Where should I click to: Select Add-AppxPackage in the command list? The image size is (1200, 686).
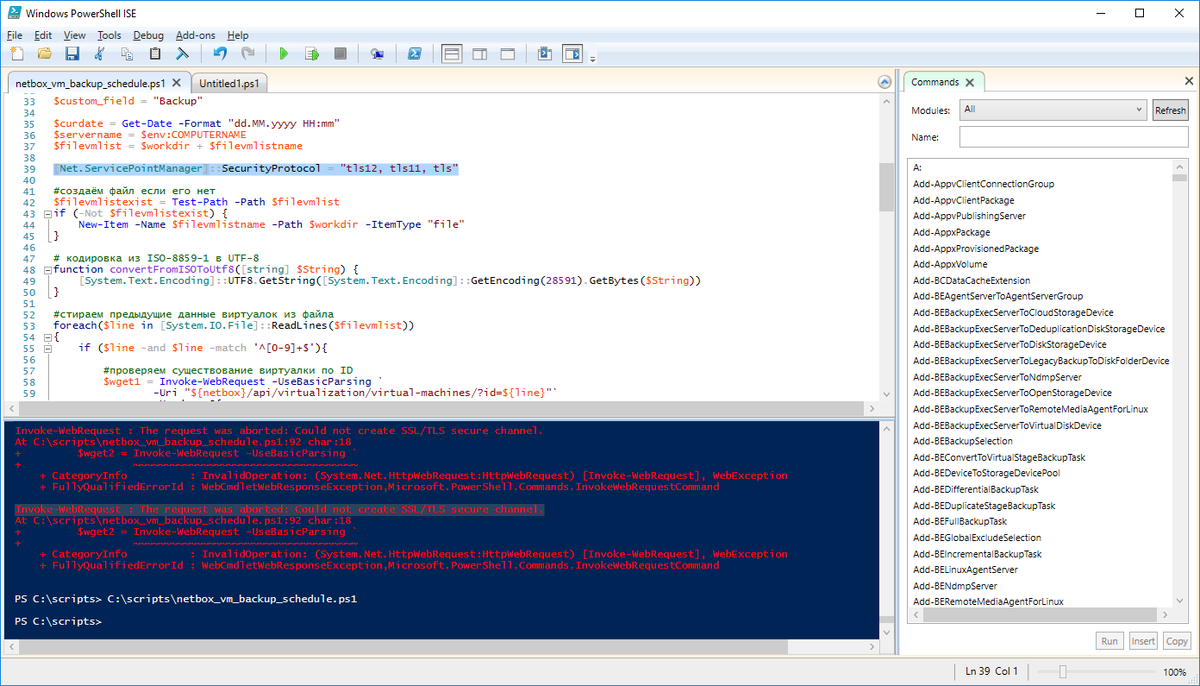pyautogui.click(x=951, y=232)
